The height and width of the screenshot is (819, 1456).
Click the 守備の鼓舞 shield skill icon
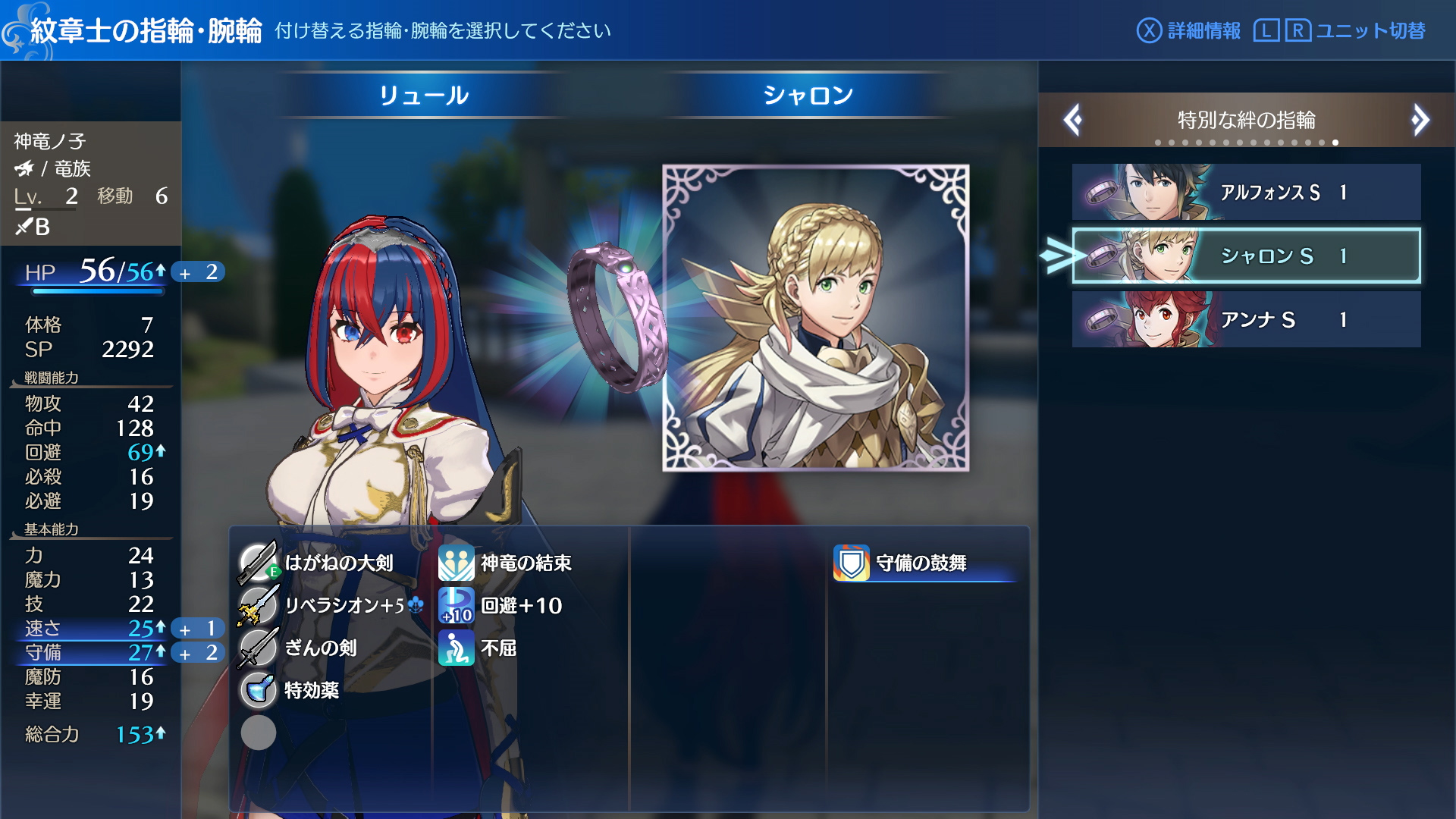[x=851, y=563]
